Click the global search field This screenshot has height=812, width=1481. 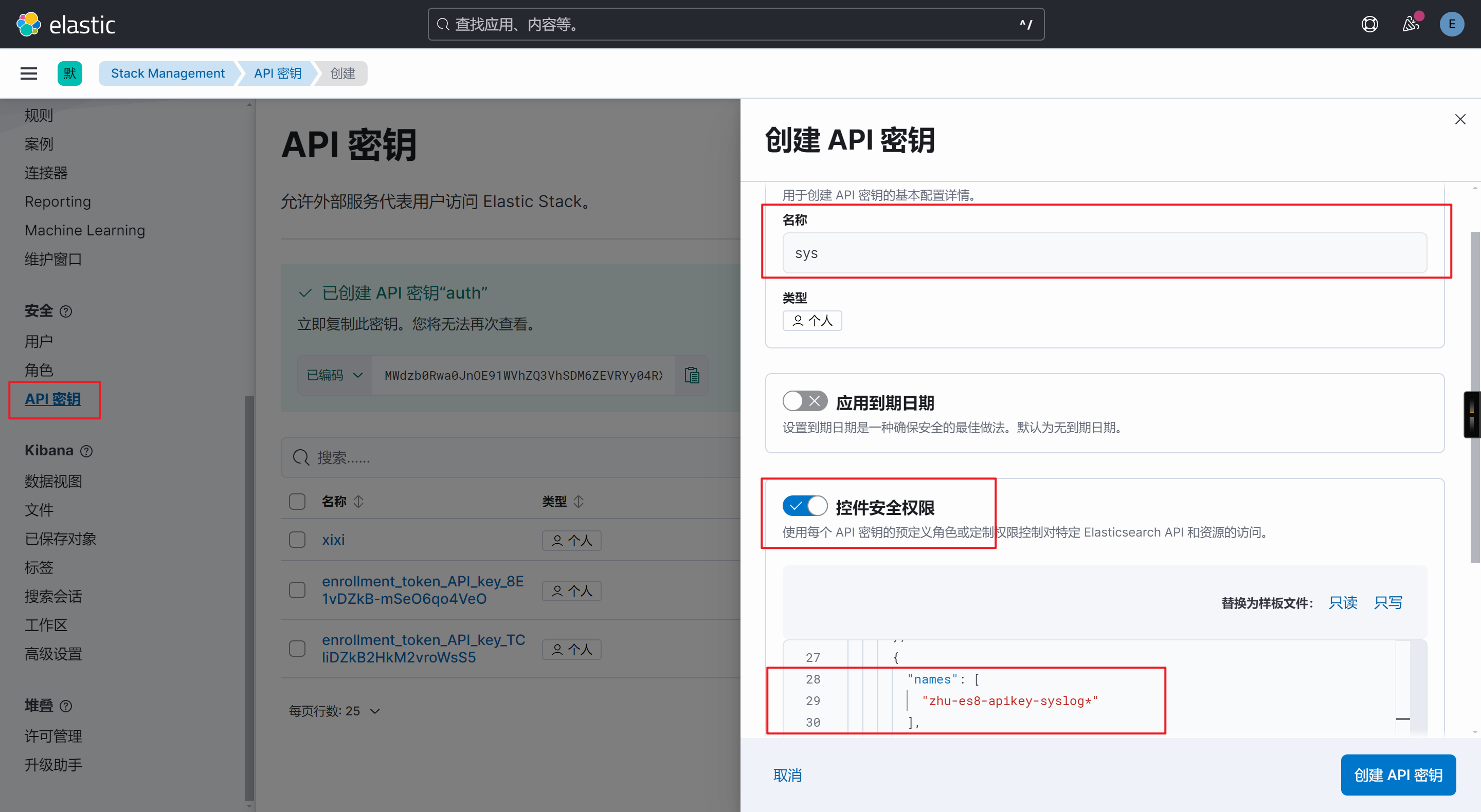click(736, 24)
